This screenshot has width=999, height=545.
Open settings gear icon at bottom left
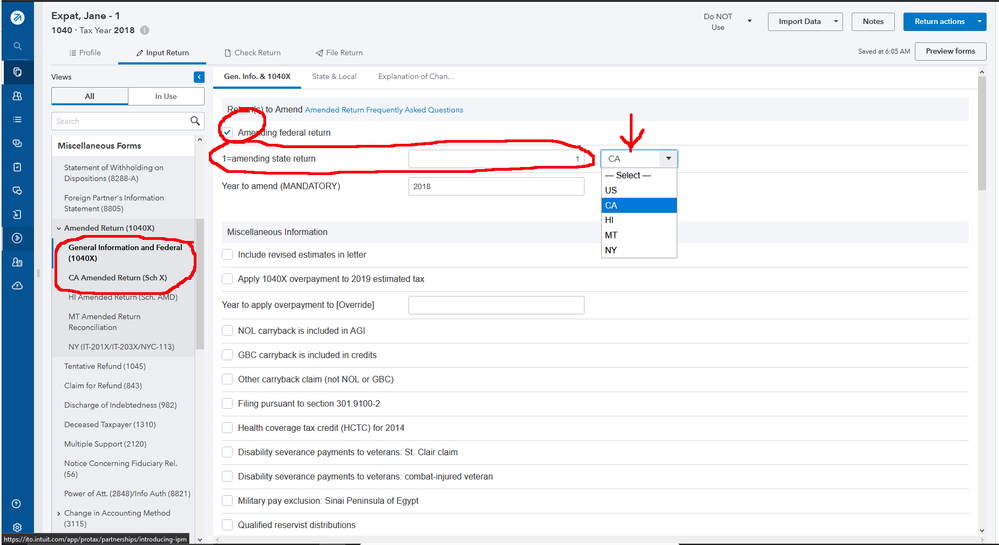pos(17,527)
